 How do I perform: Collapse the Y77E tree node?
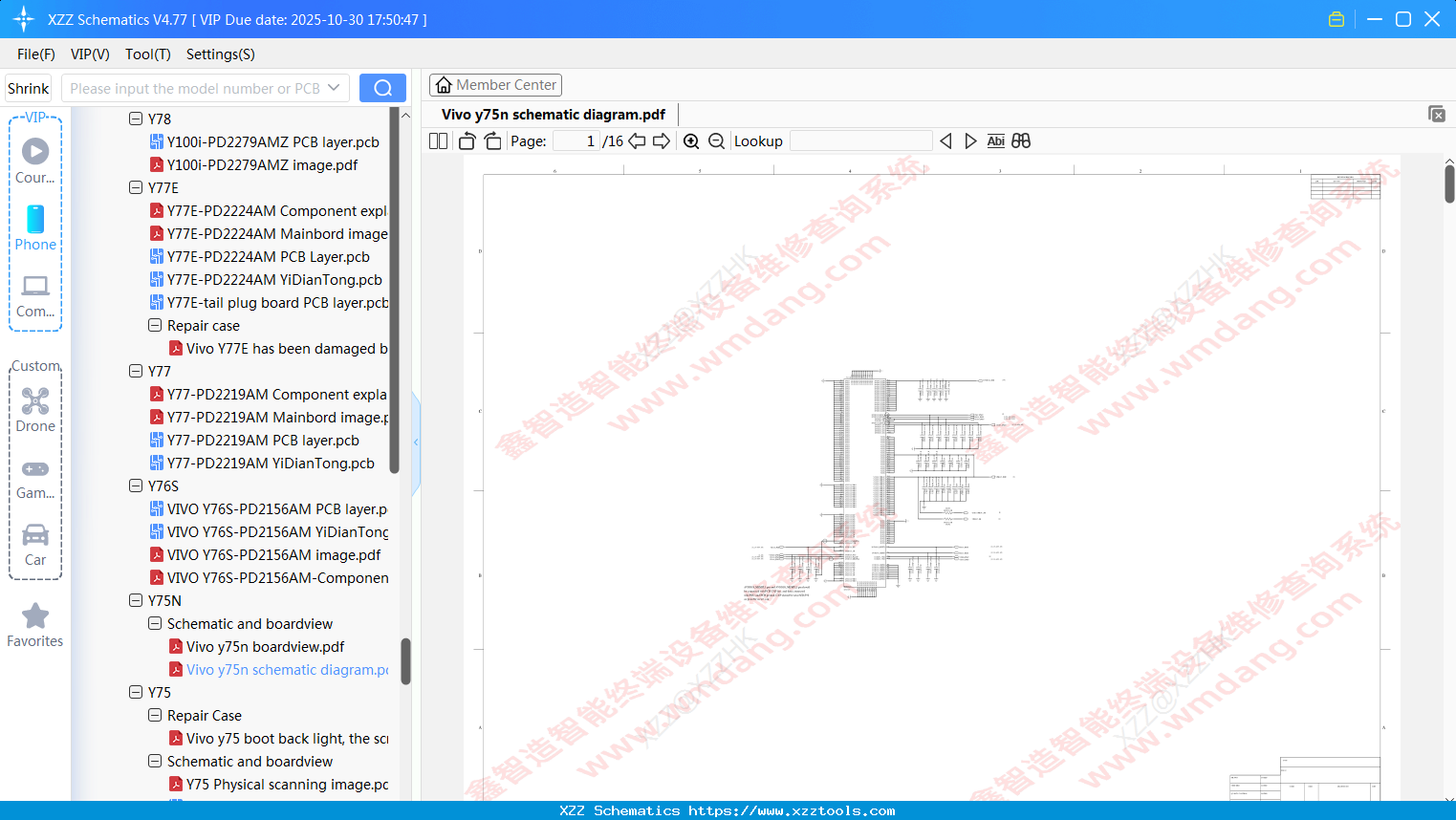pyautogui.click(x=136, y=188)
